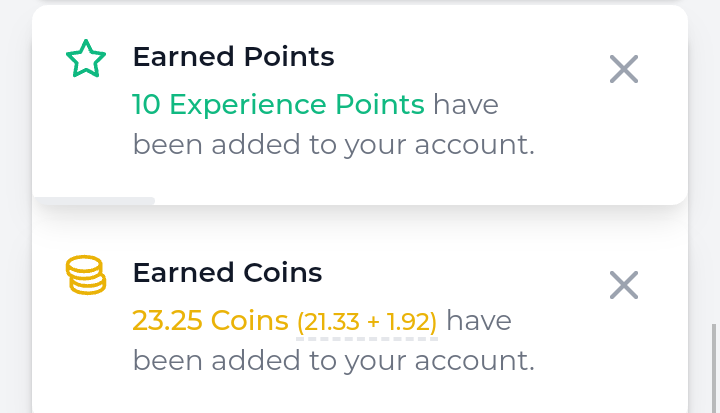Click "been added to your account" under Coins
The width and height of the screenshot is (720, 413).
tap(333, 360)
